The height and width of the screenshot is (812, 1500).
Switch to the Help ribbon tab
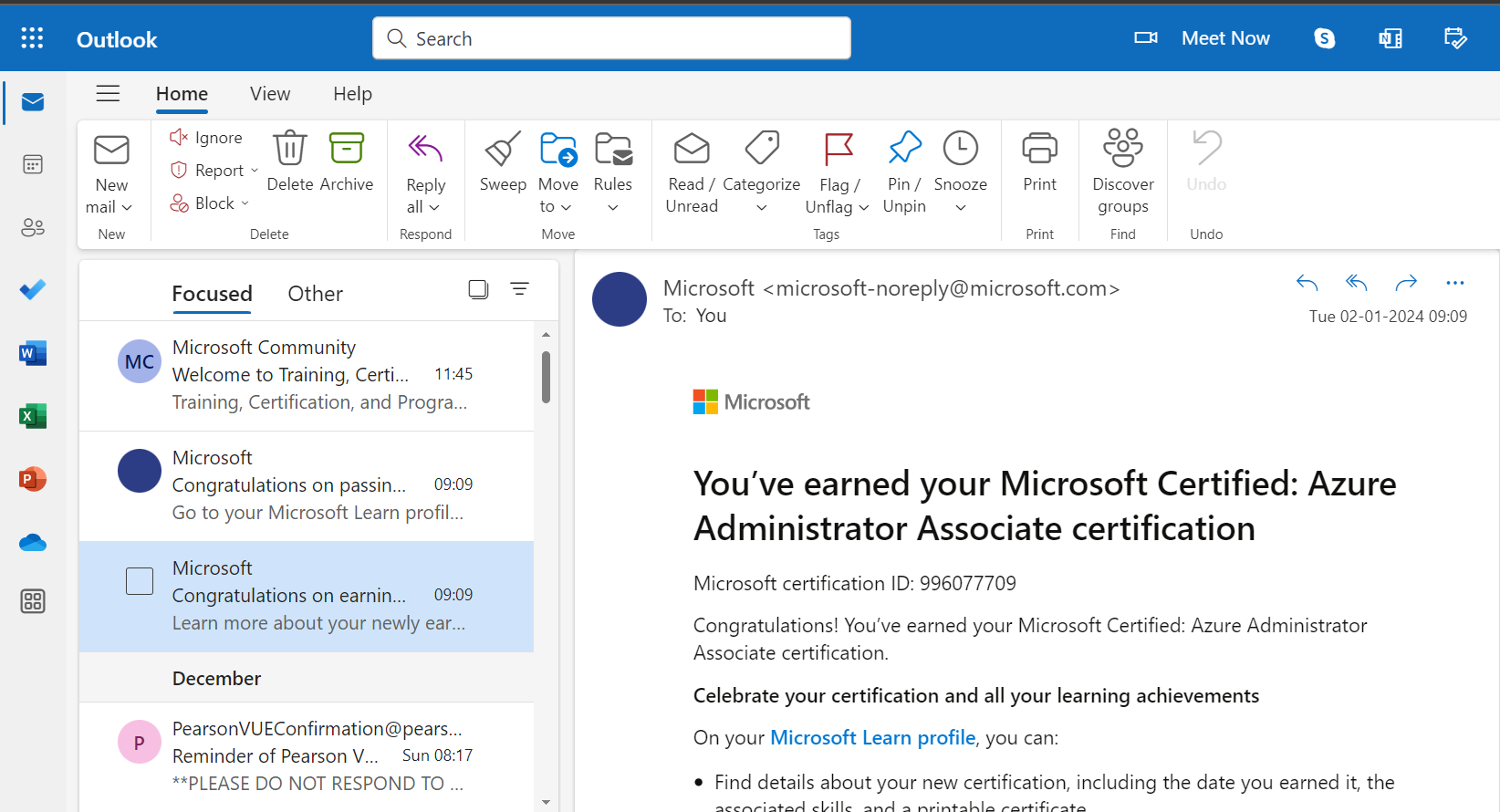[x=352, y=94]
